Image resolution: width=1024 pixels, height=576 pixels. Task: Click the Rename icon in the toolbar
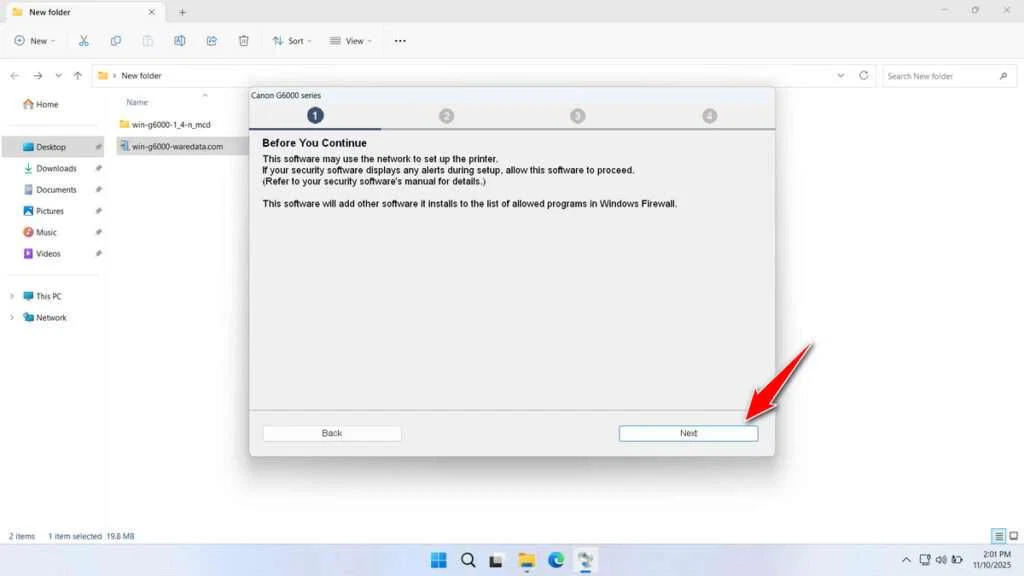pos(180,40)
